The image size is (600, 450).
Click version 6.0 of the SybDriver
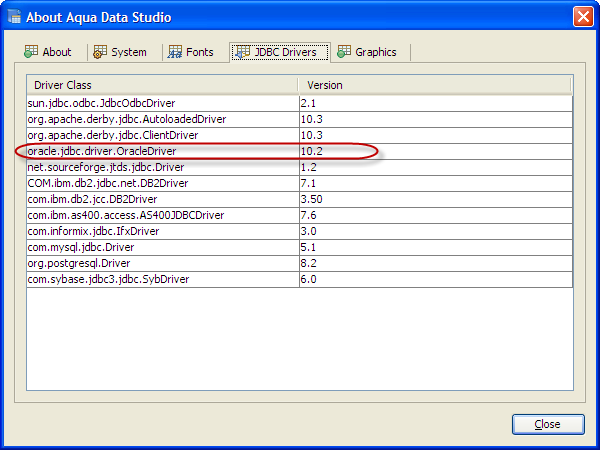pos(312,279)
